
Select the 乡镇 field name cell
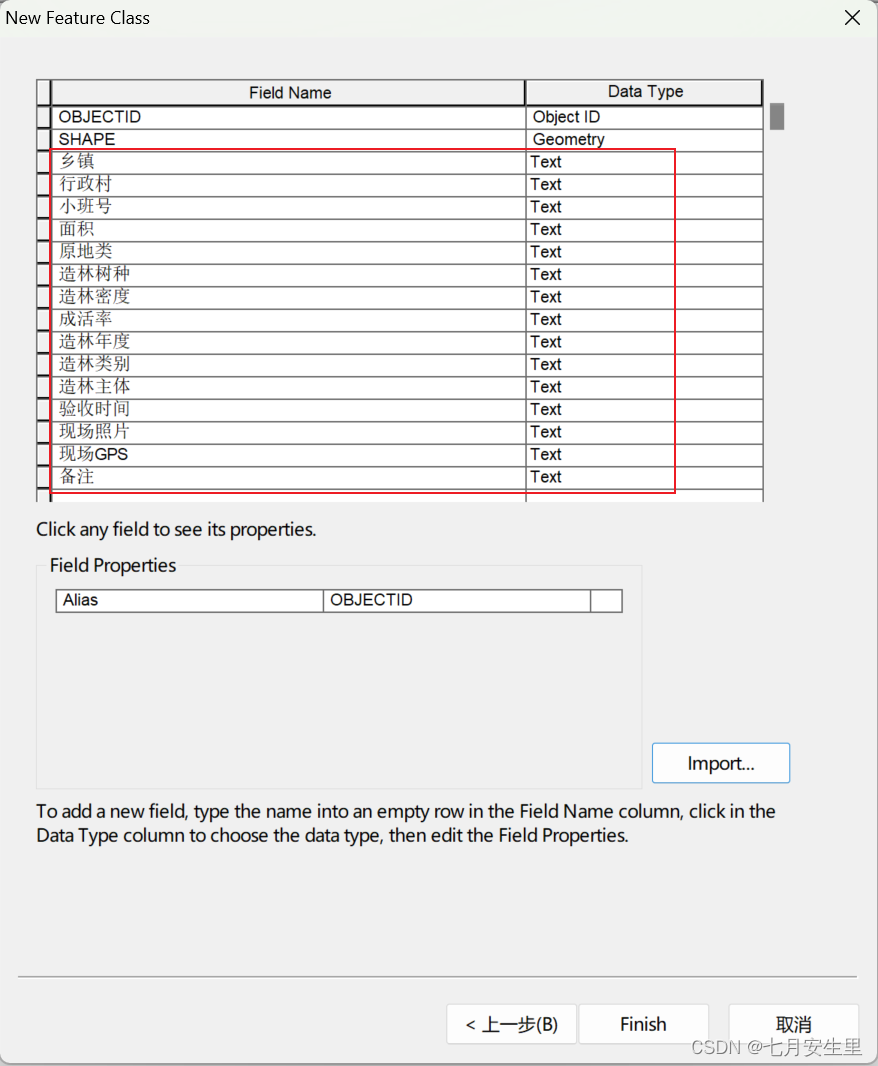[x=288, y=162]
